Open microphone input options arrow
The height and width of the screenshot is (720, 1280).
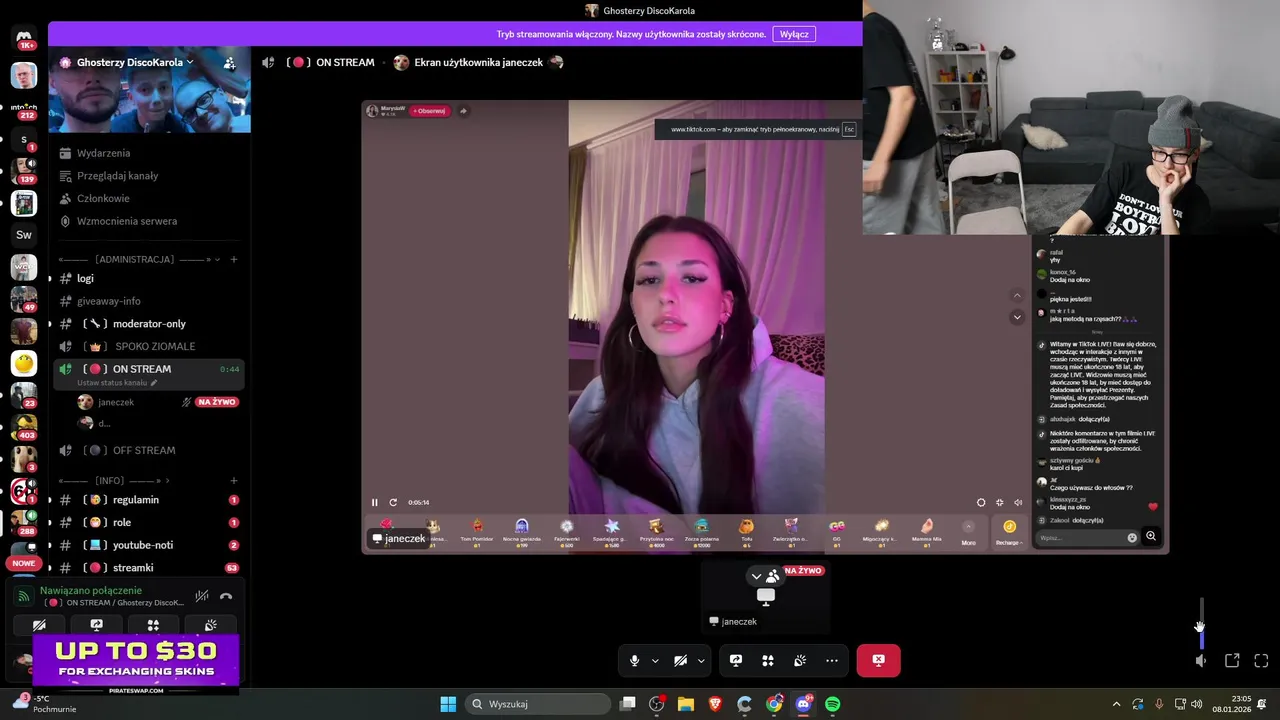[655, 661]
